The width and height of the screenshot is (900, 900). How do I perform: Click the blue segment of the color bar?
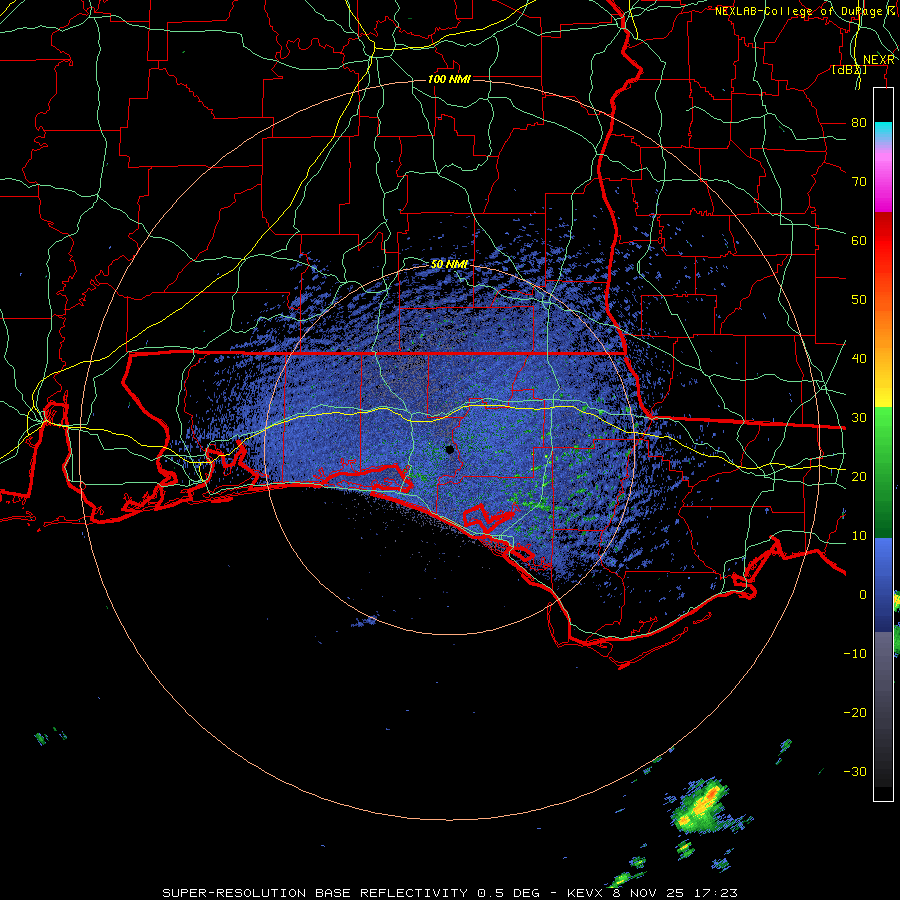coord(883,584)
